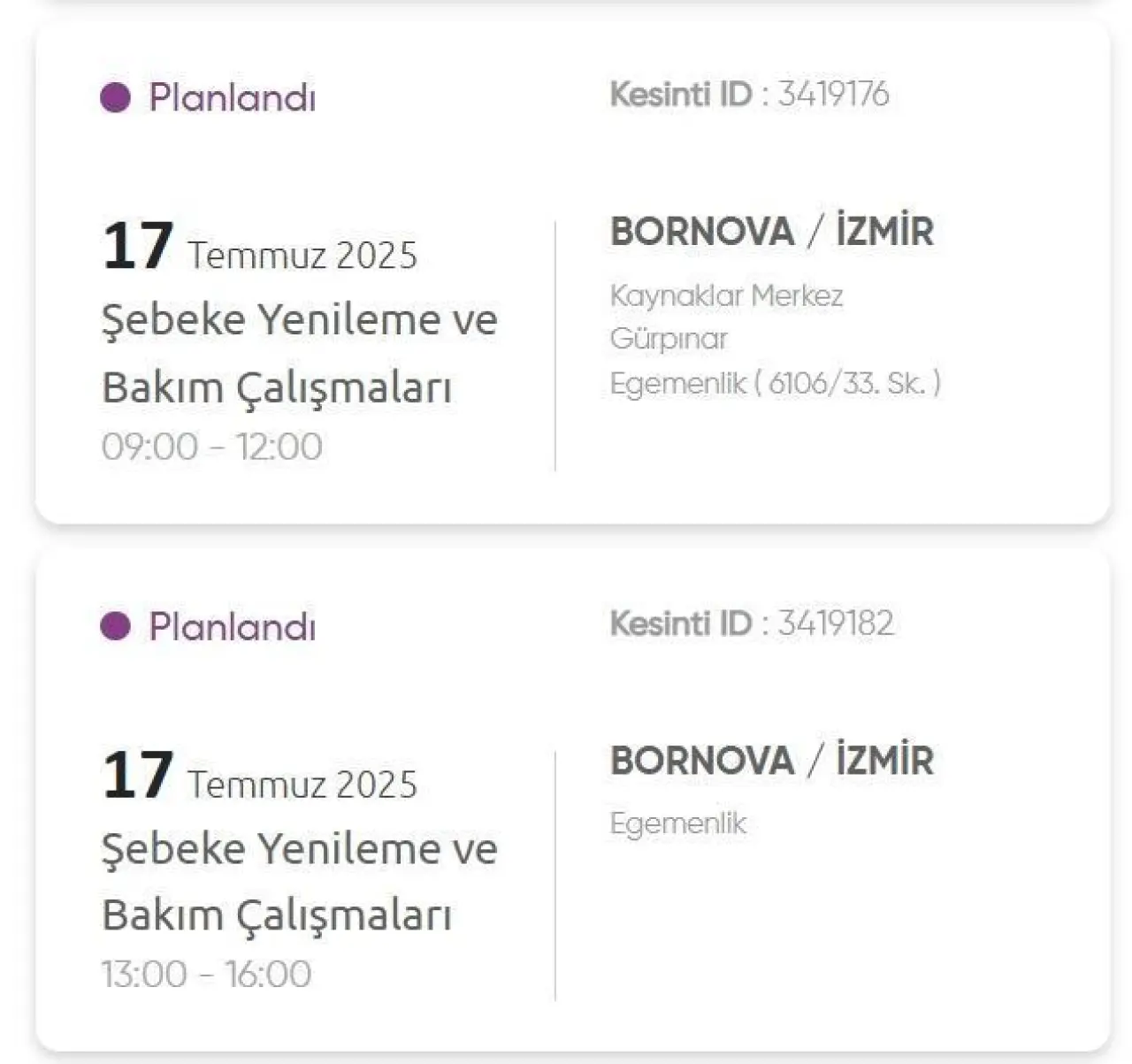Click the vertical divider line in the second card
This screenshot has height=1064, width=1132.
coord(555,876)
